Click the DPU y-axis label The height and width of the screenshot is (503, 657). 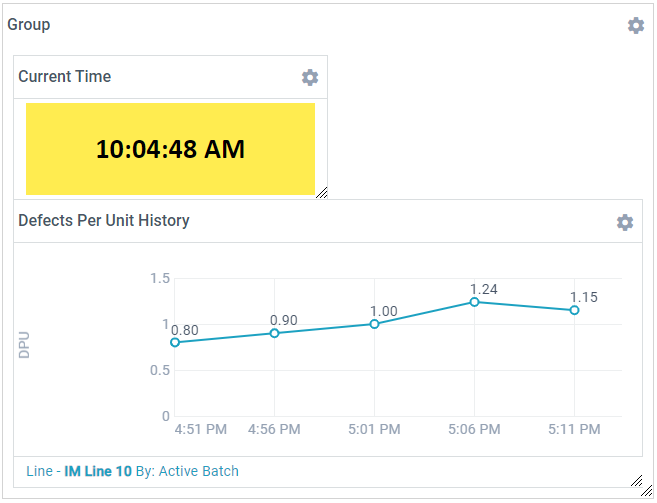[24, 345]
